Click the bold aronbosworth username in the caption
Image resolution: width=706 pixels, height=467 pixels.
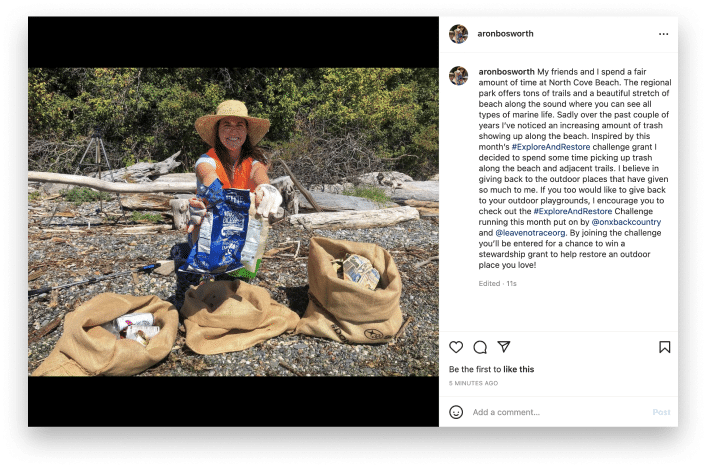pyautogui.click(x=507, y=73)
